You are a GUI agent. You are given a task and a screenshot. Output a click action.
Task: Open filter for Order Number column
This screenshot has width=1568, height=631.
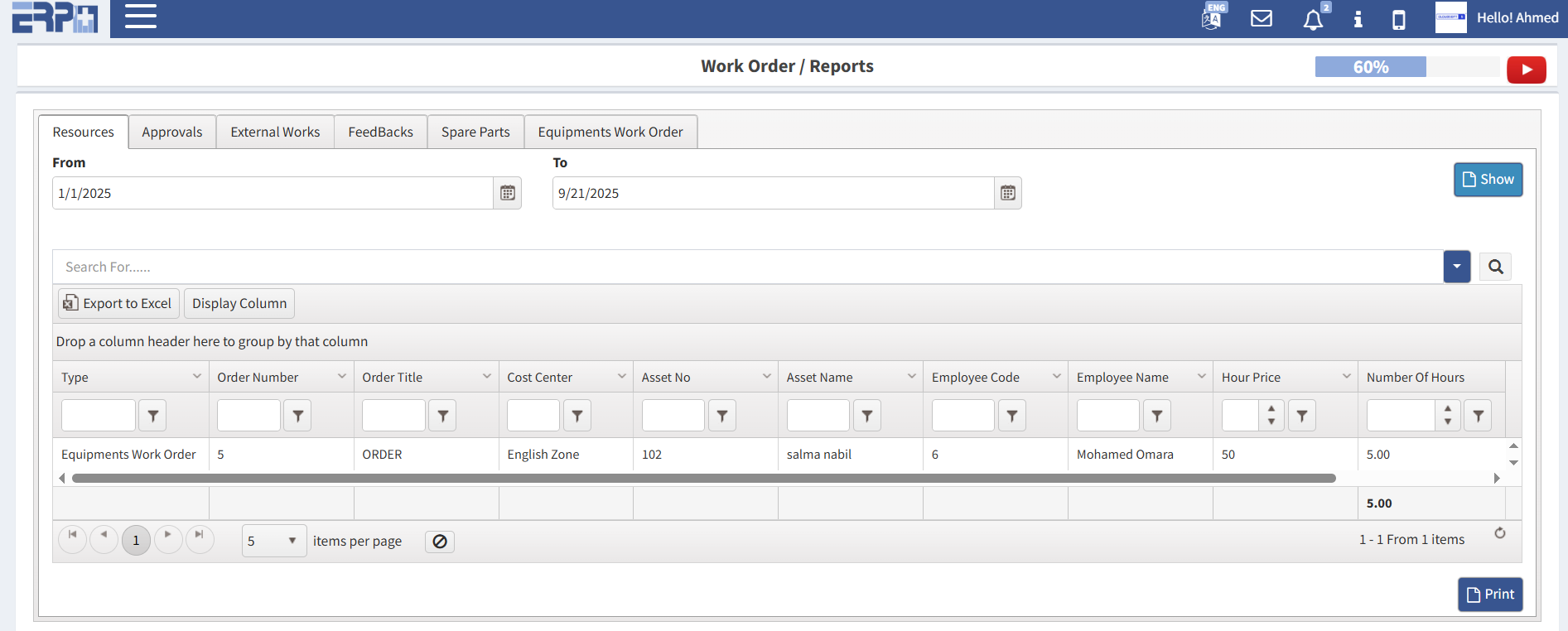(x=297, y=416)
